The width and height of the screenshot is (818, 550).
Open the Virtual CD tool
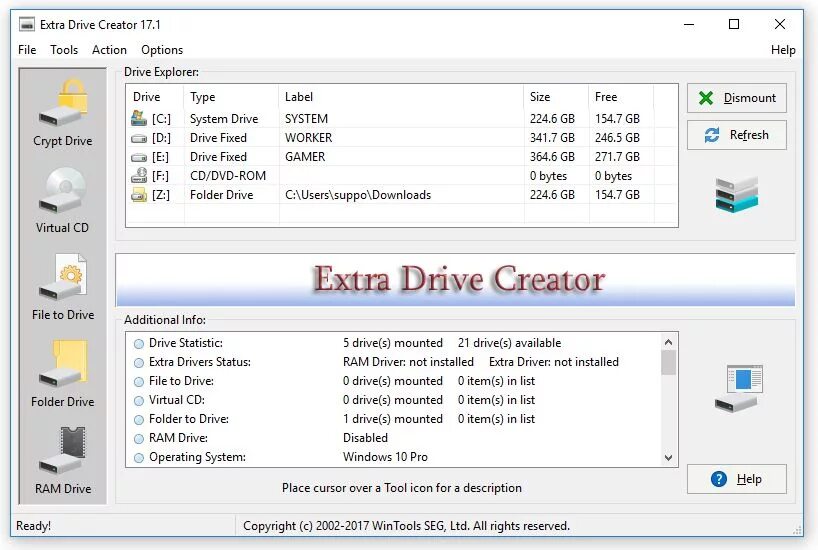point(63,200)
